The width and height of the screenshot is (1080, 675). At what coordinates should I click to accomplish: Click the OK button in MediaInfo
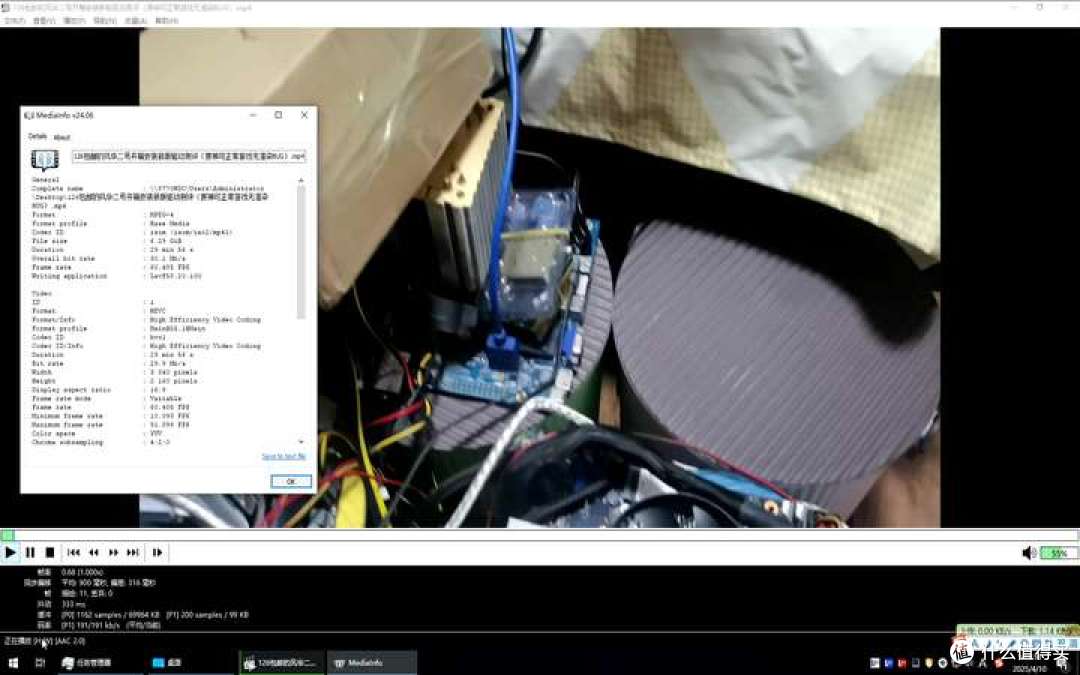291,481
